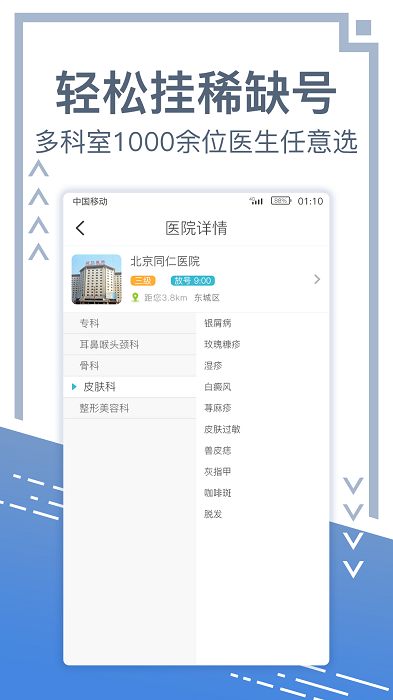The width and height of the screenshot is (393, 700).
Task: Select the 耳鼻喉头颈科 department
Action: pyautogui.click(x=130, y=345)
